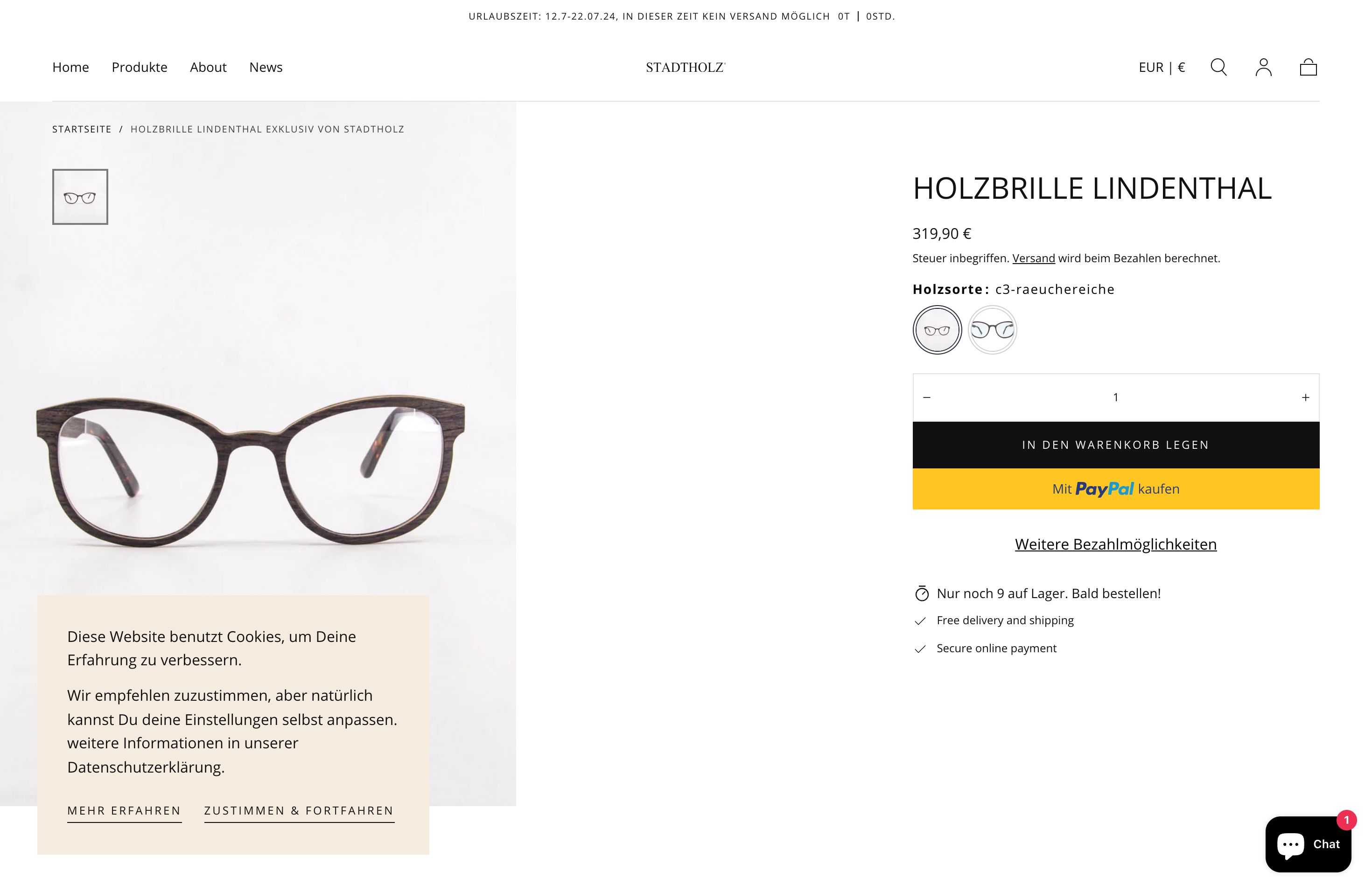This screenshot has width=1372, height=892.
Task: Click the plus icon to increase quantity
Action: point(1304,397)
